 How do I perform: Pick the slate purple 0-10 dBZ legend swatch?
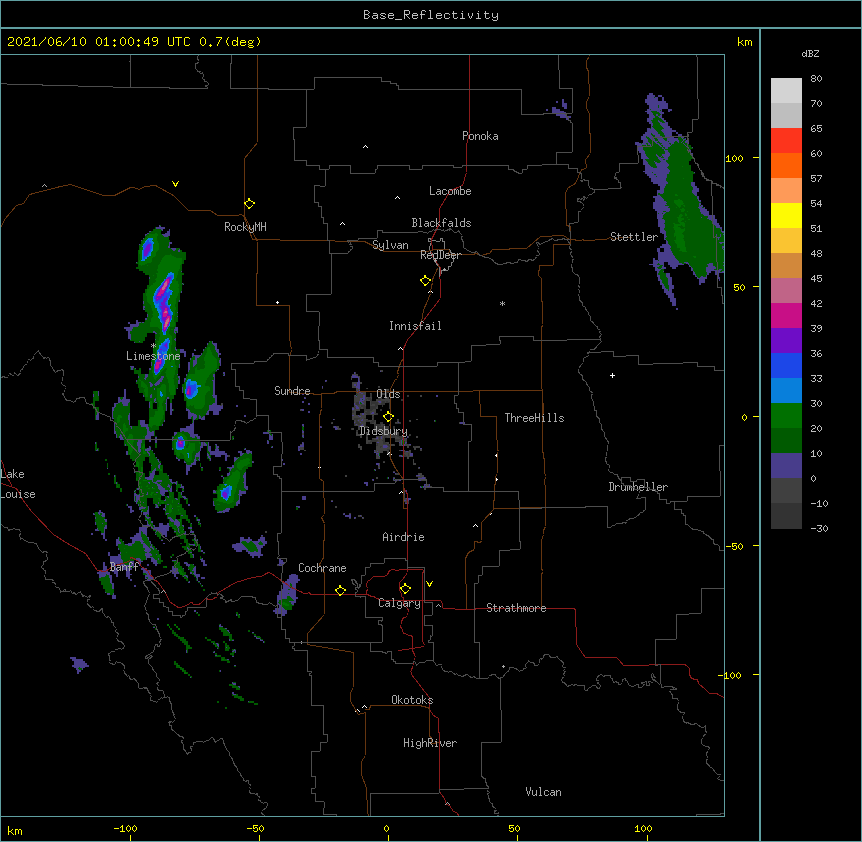(786, 466)
